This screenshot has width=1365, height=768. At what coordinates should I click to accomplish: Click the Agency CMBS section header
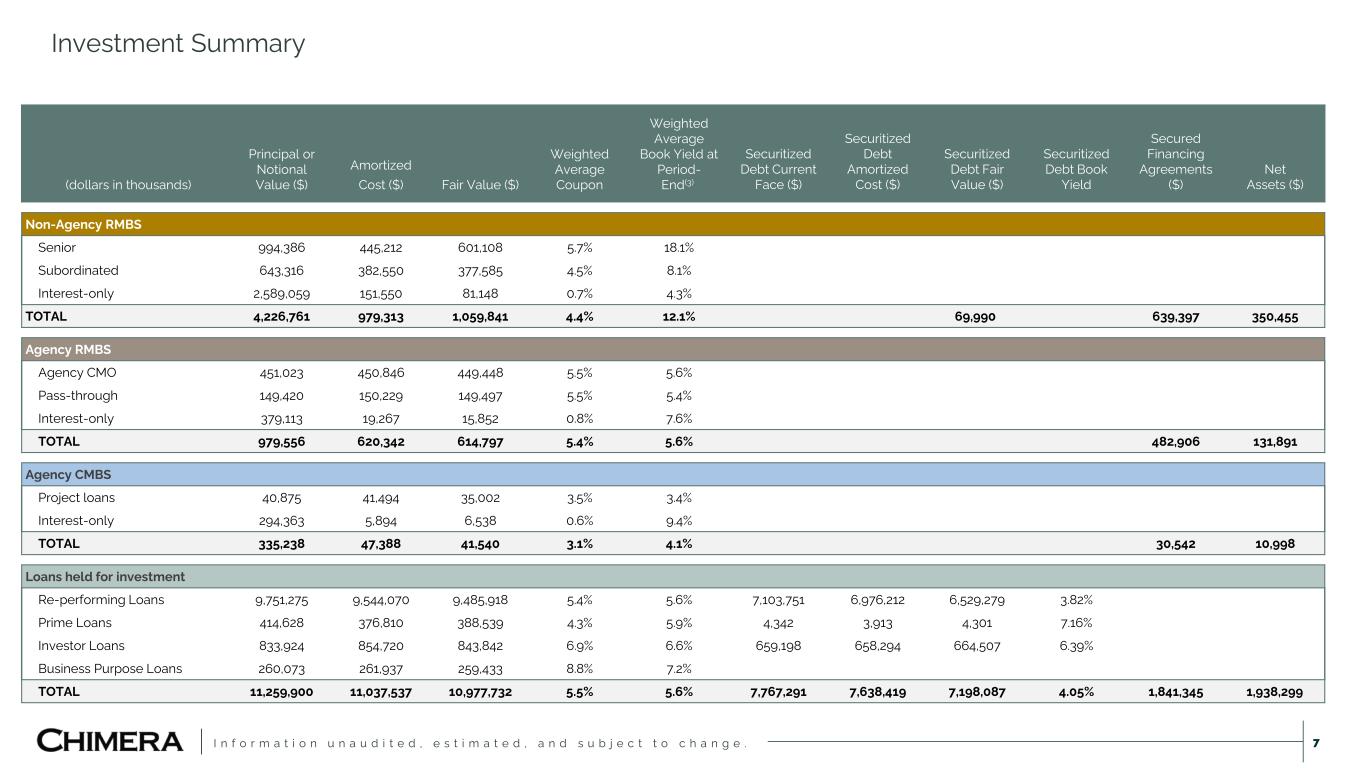pyautogui.click(x=69, y=475)
